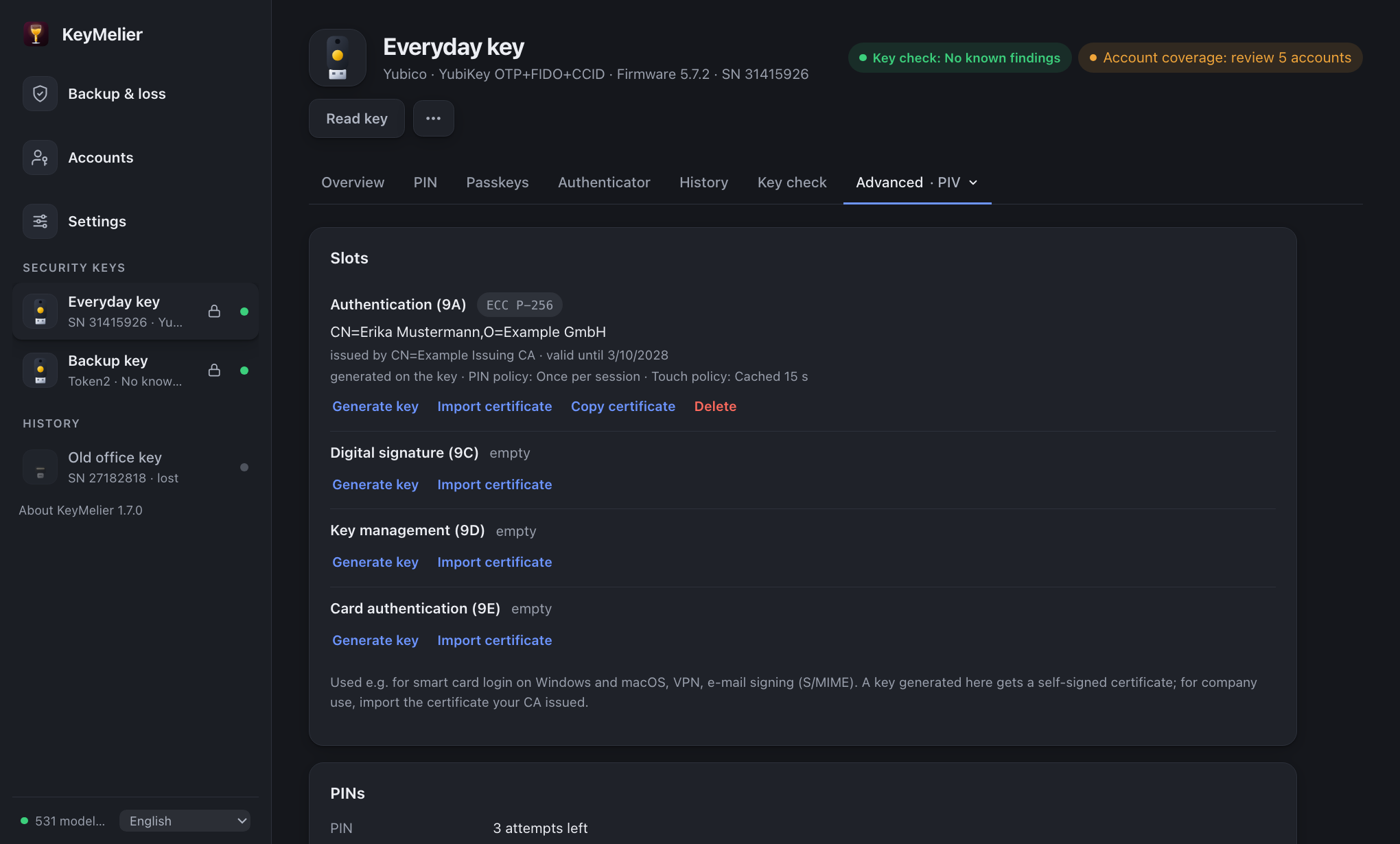Click green status dot on Backup key row
Screen dimensions: 1400x844
244,371
